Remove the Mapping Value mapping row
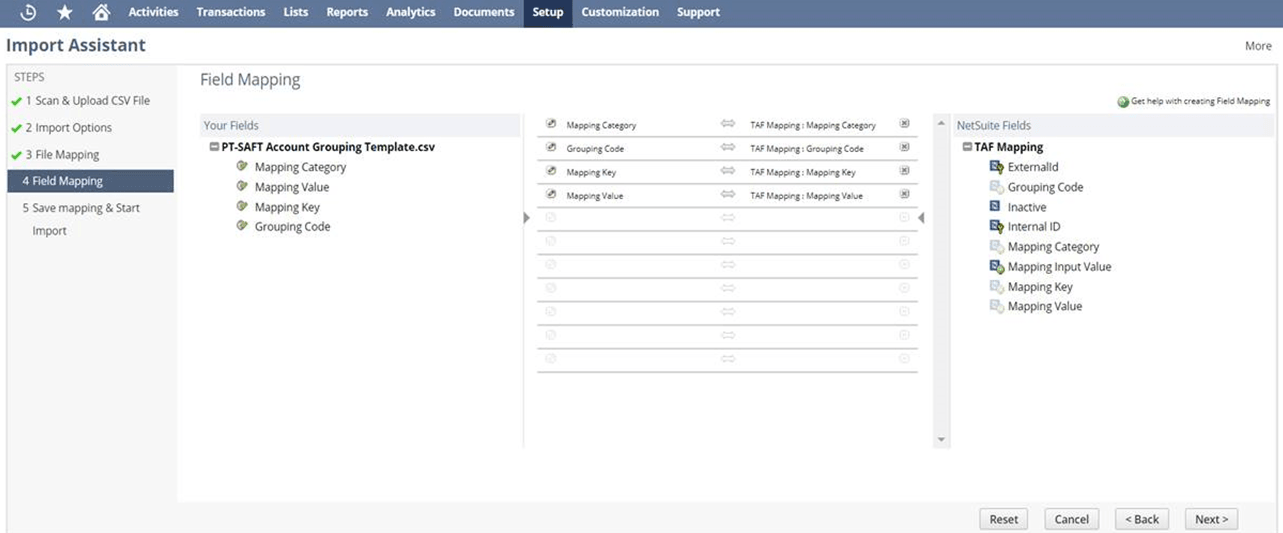 coord(904,194)
